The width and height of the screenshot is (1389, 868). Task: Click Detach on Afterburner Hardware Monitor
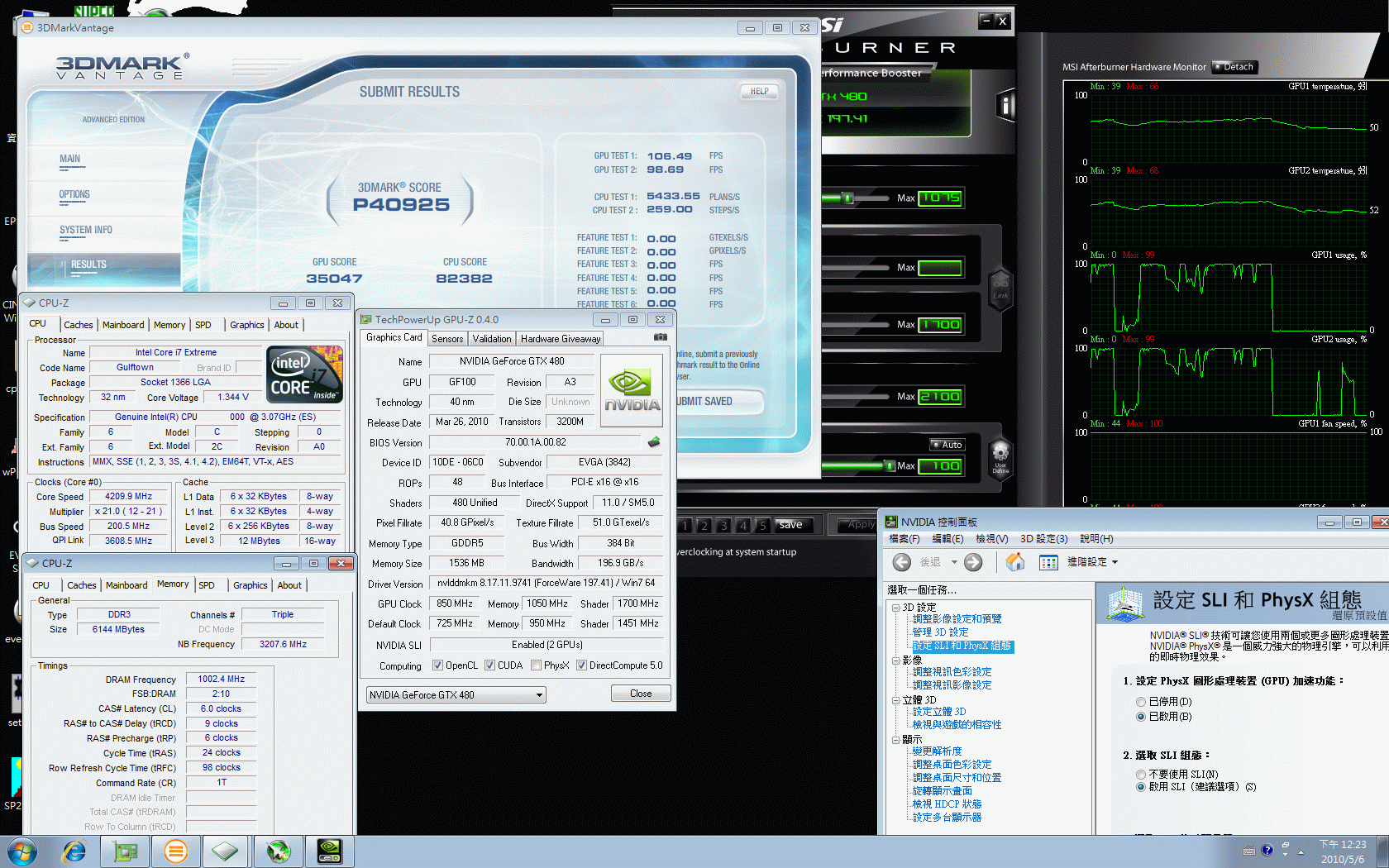(1235, 67)
